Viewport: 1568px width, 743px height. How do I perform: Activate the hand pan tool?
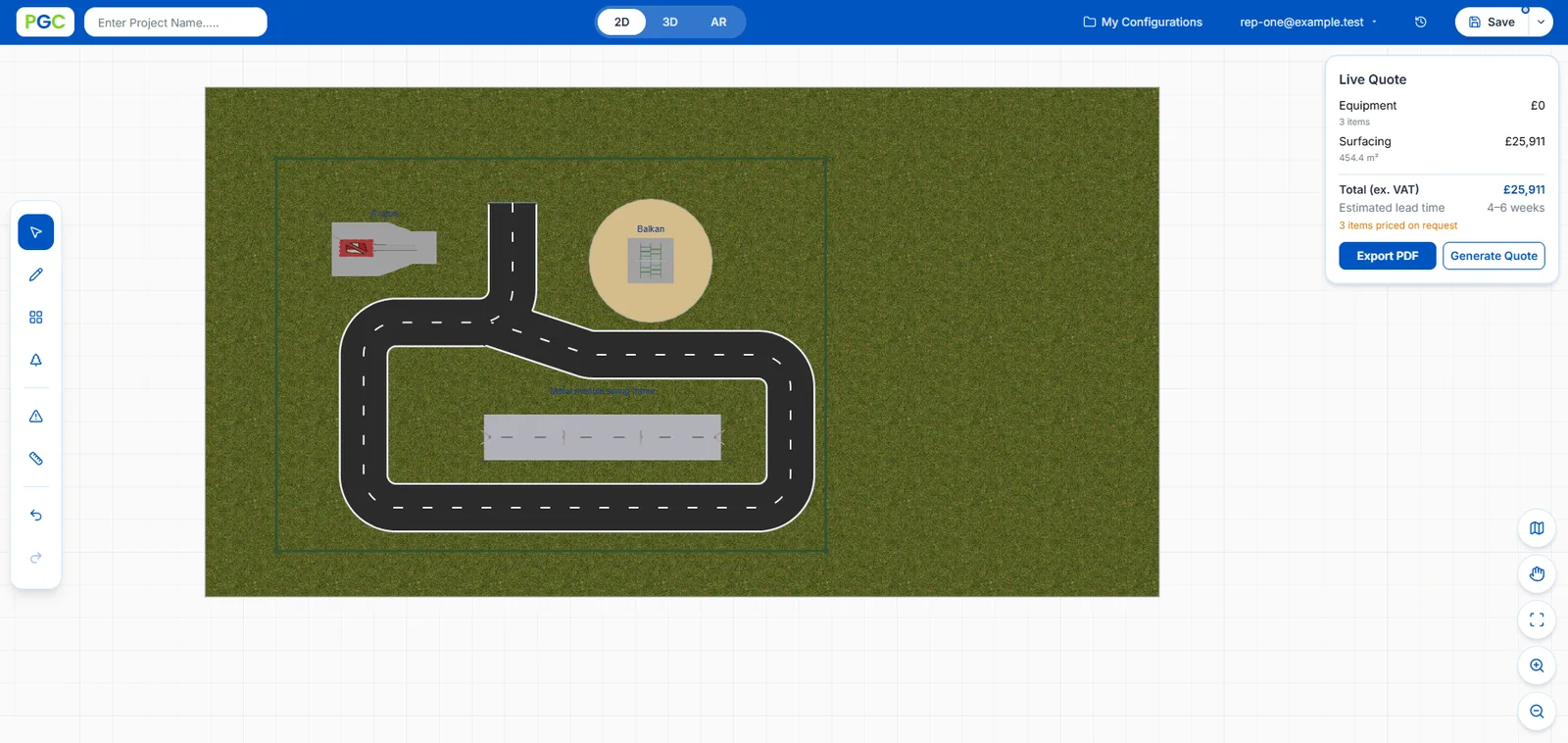tap(1537, 574)
